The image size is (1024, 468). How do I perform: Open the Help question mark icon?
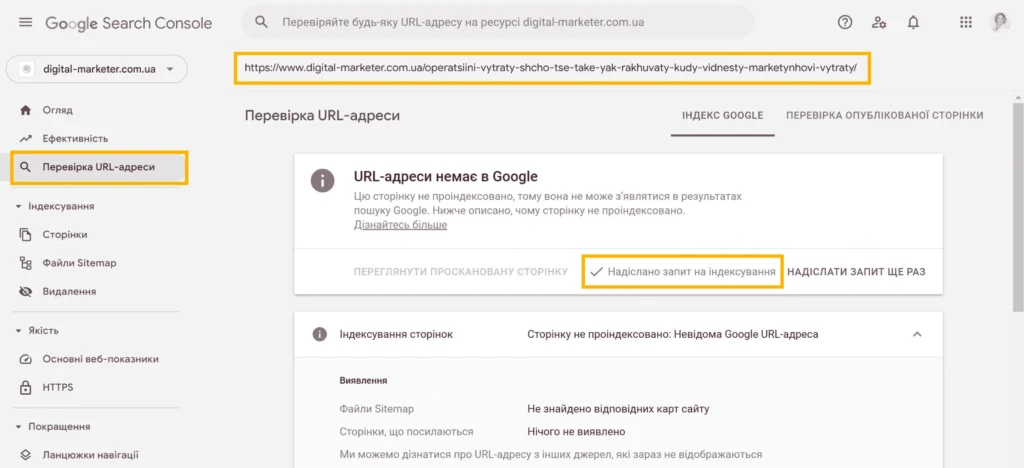[845, 23]
